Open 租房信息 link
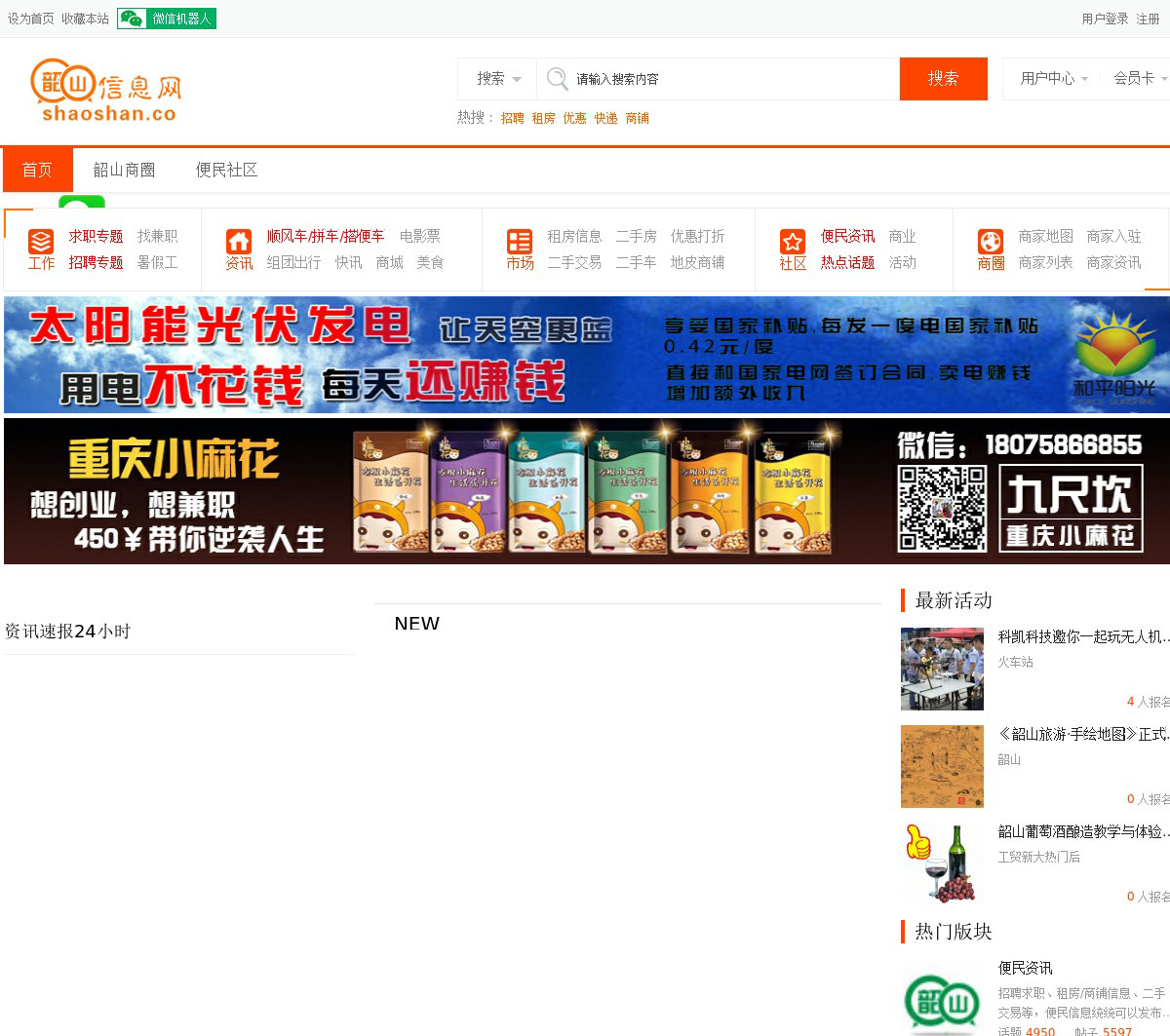This screenshot has height=1036, width=1170. click(x=574, y=237)
